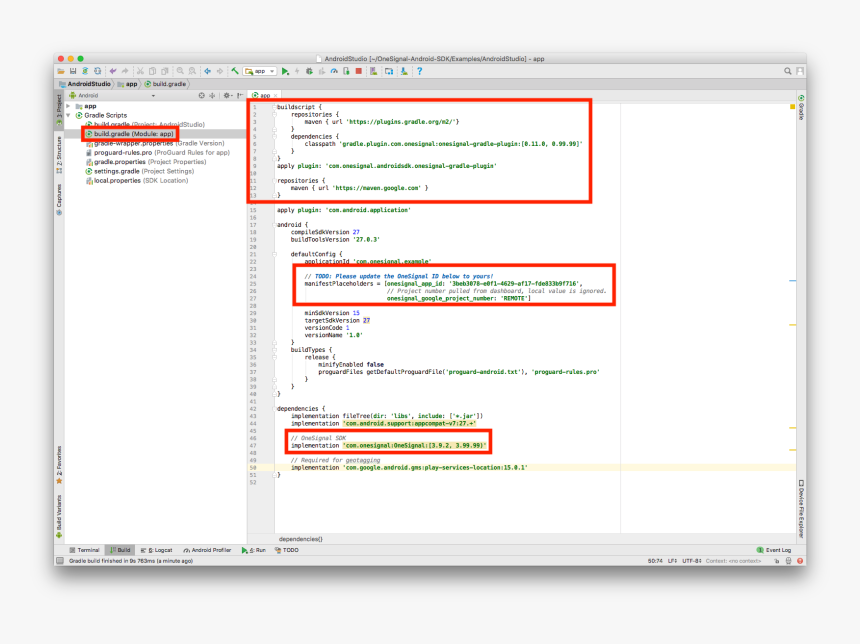Open the Logcat tool tab
The width and height of the screenshot is (860, 644).
tap(157, 550)
